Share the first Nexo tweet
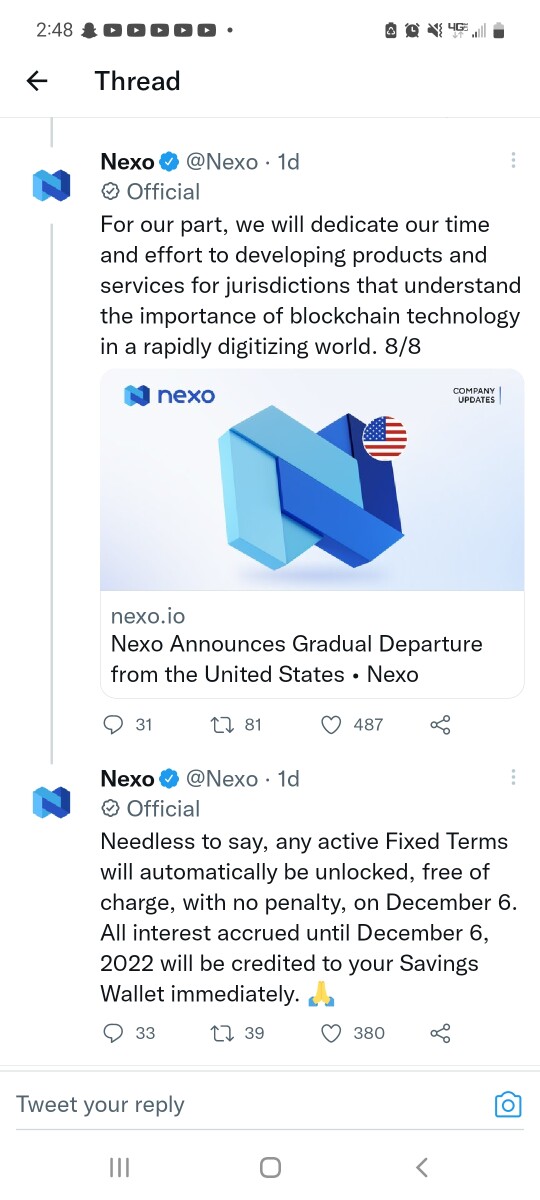The width and height of the screenshot is (540, 1200). 440,724
